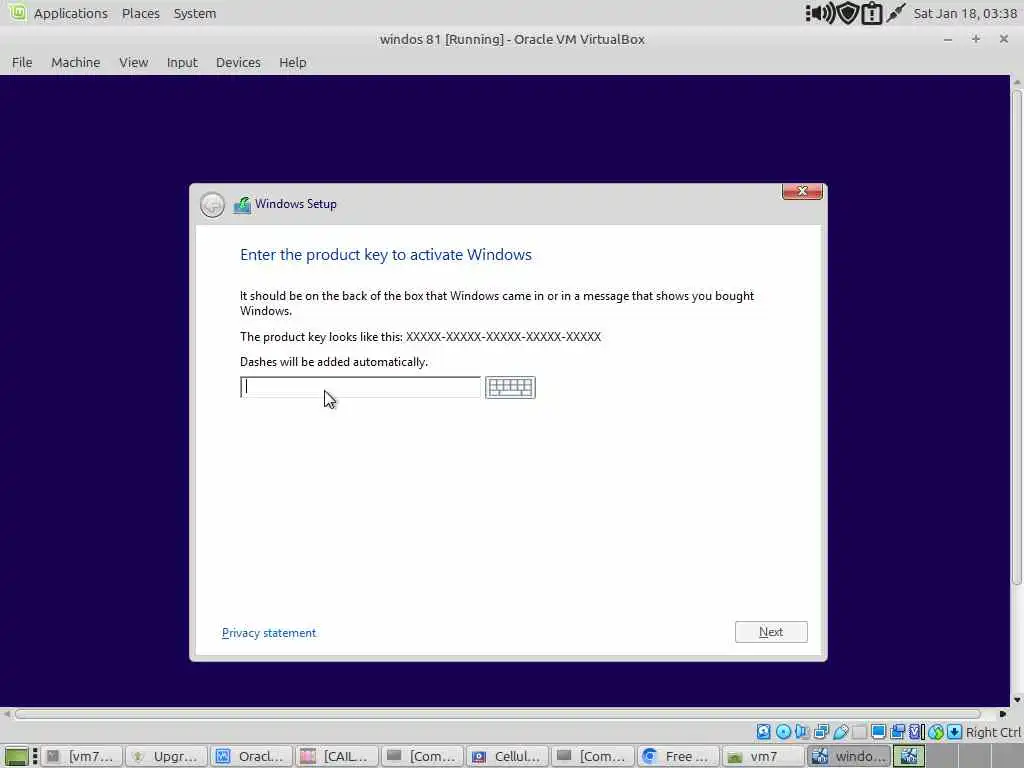Open the Input menu
The width and height of the screenshot is (1024, 768).
[182, 62]
